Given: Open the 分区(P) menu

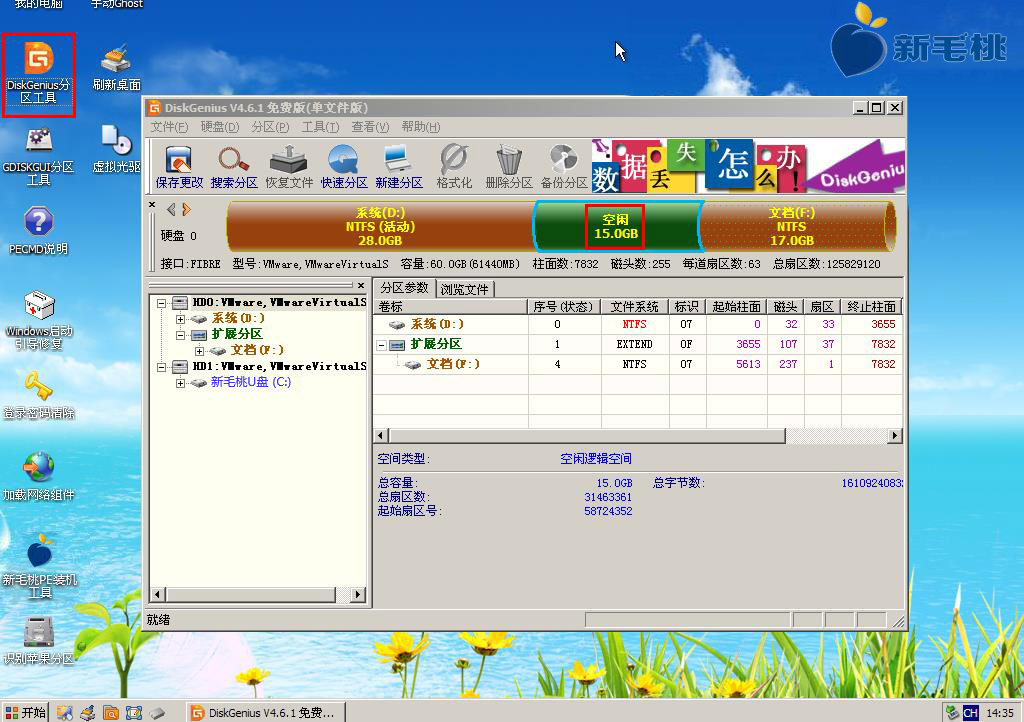Looking at the screenshot, I should (270, 127).
